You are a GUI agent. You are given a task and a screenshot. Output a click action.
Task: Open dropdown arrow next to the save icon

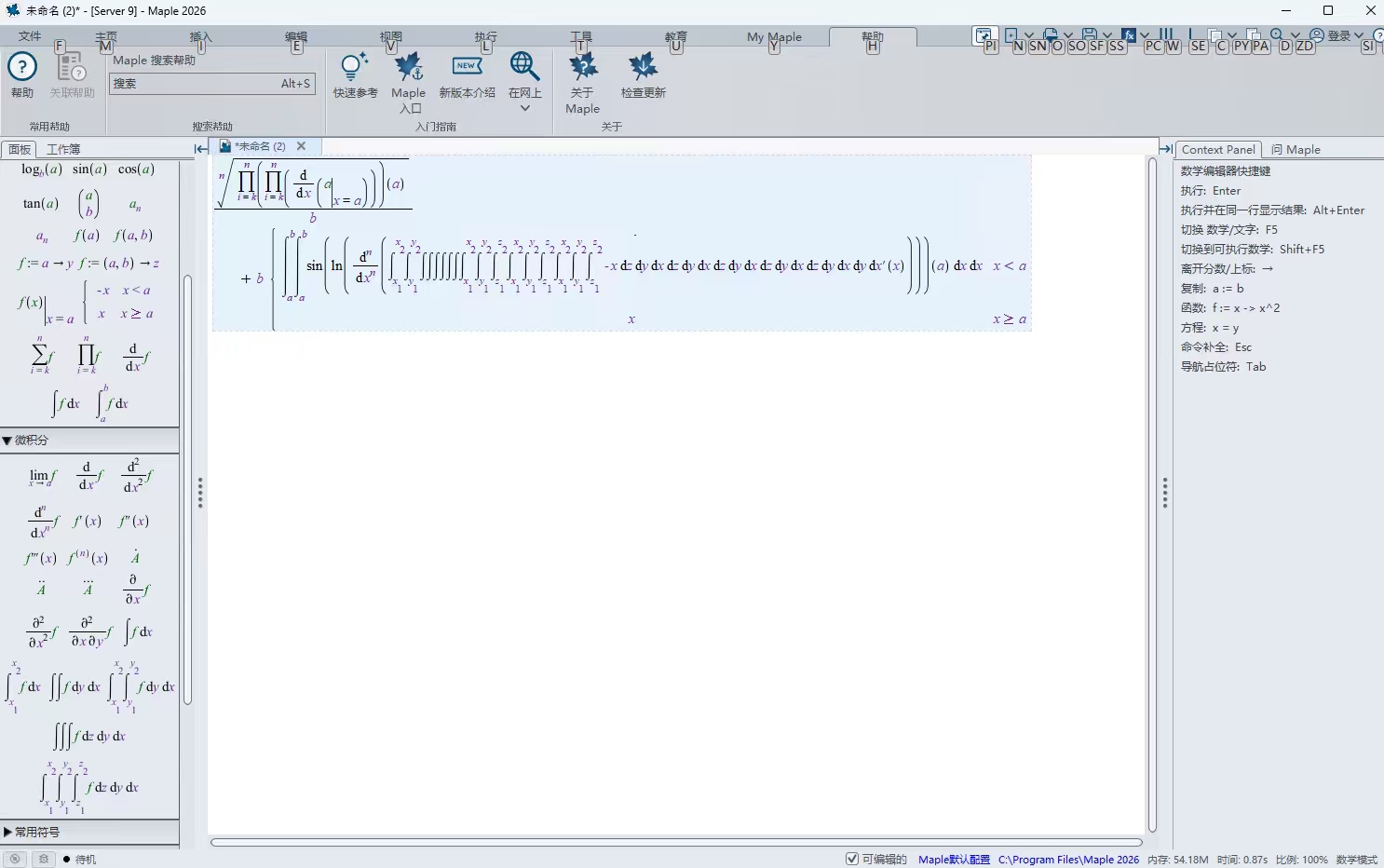[x=1106, y=35]
